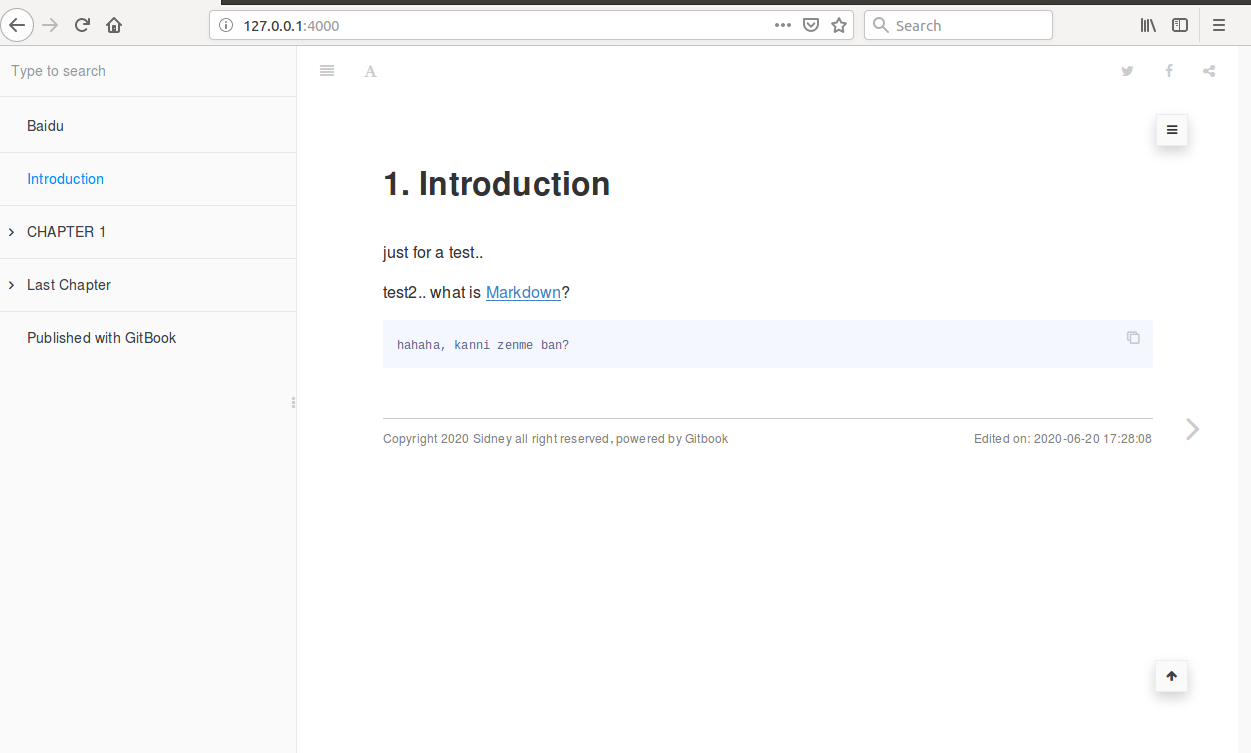The height and width of the screenshot is (753, 1251).
Task: Open the Markdown hyperlink
Action: (523, 292)
